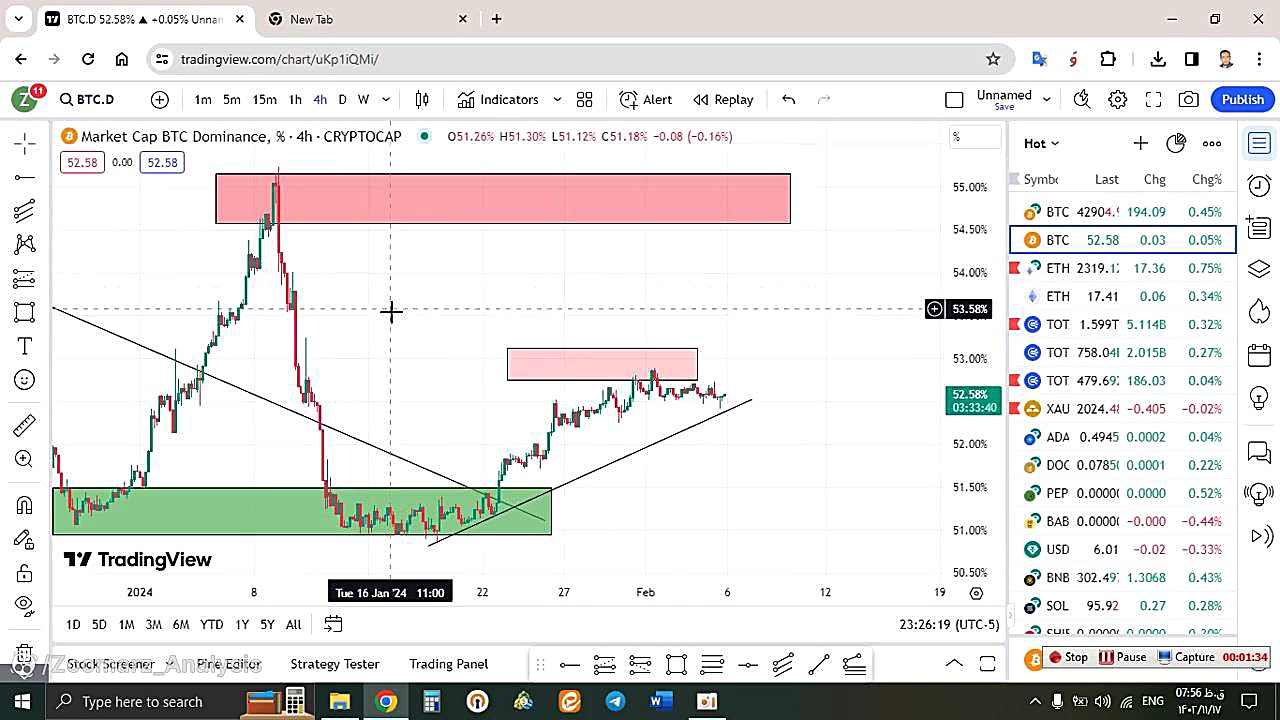Screen dimensions: 1280x720
Task: Open Unnamed layout dropdown arrow
Action: coord(1047,99)
